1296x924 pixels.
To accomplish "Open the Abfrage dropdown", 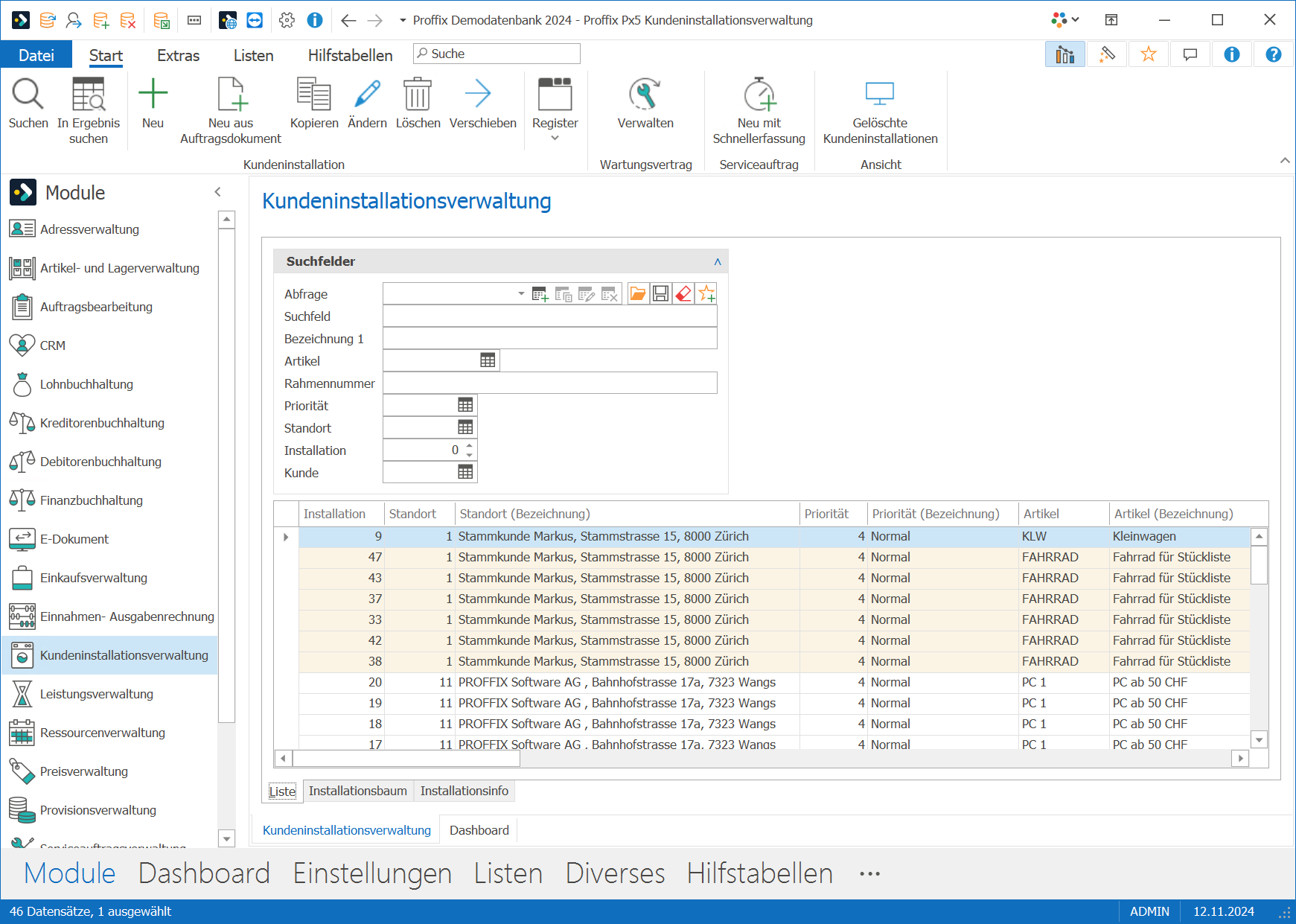I will pos(521,294).
